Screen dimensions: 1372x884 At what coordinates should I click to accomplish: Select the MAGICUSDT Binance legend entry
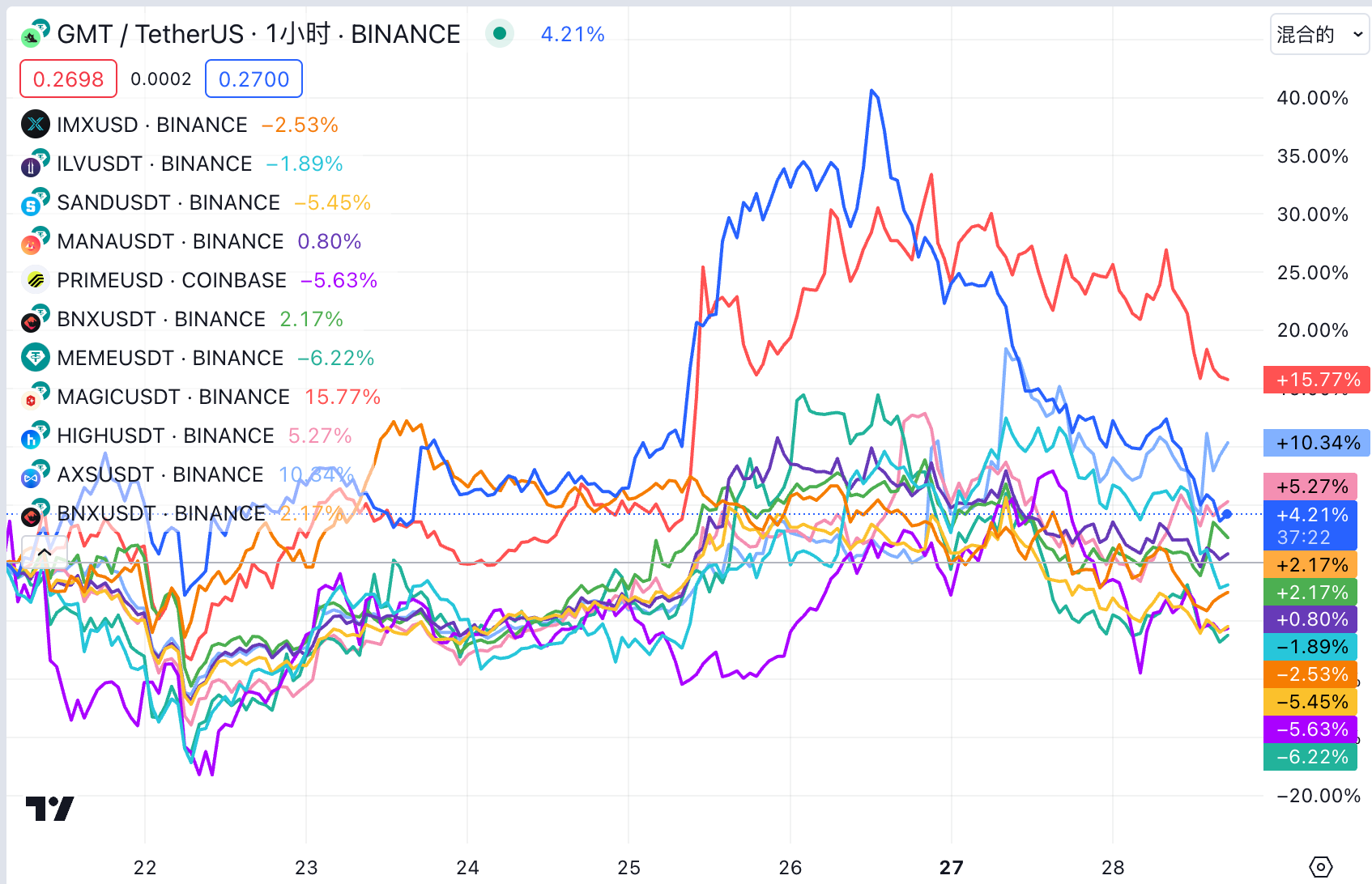point(173,397)
